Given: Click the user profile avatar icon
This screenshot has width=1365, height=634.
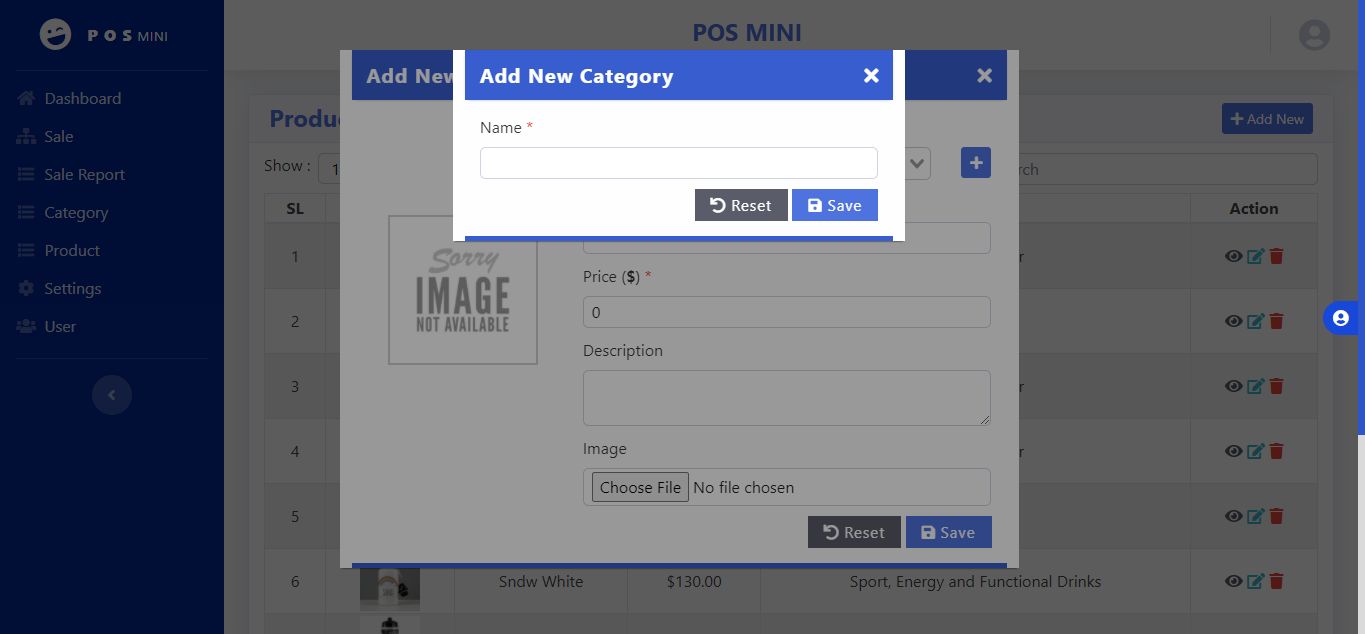Looking at the screenshot, I should [1314, 35].
